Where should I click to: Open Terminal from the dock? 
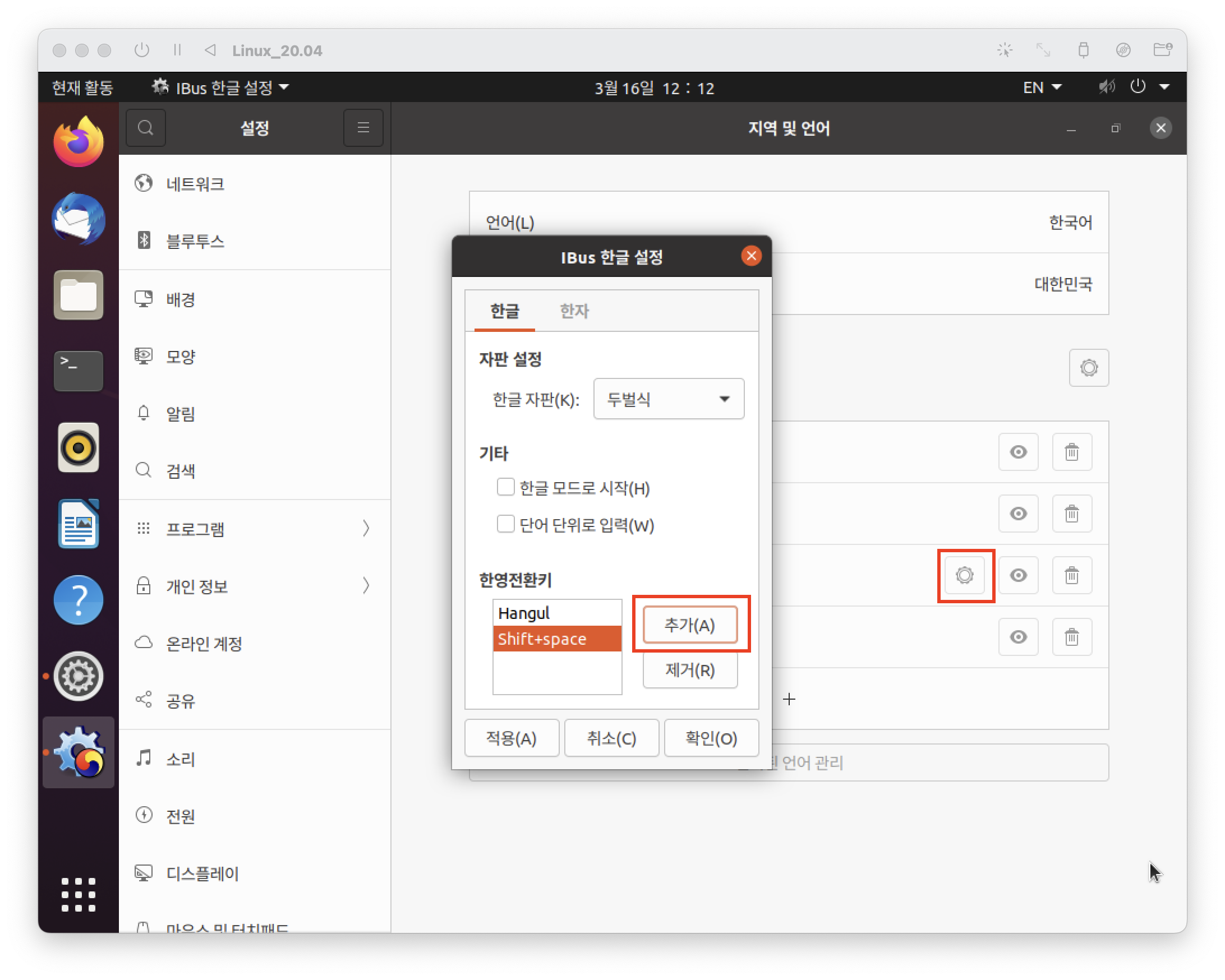(x=79, y=370)
